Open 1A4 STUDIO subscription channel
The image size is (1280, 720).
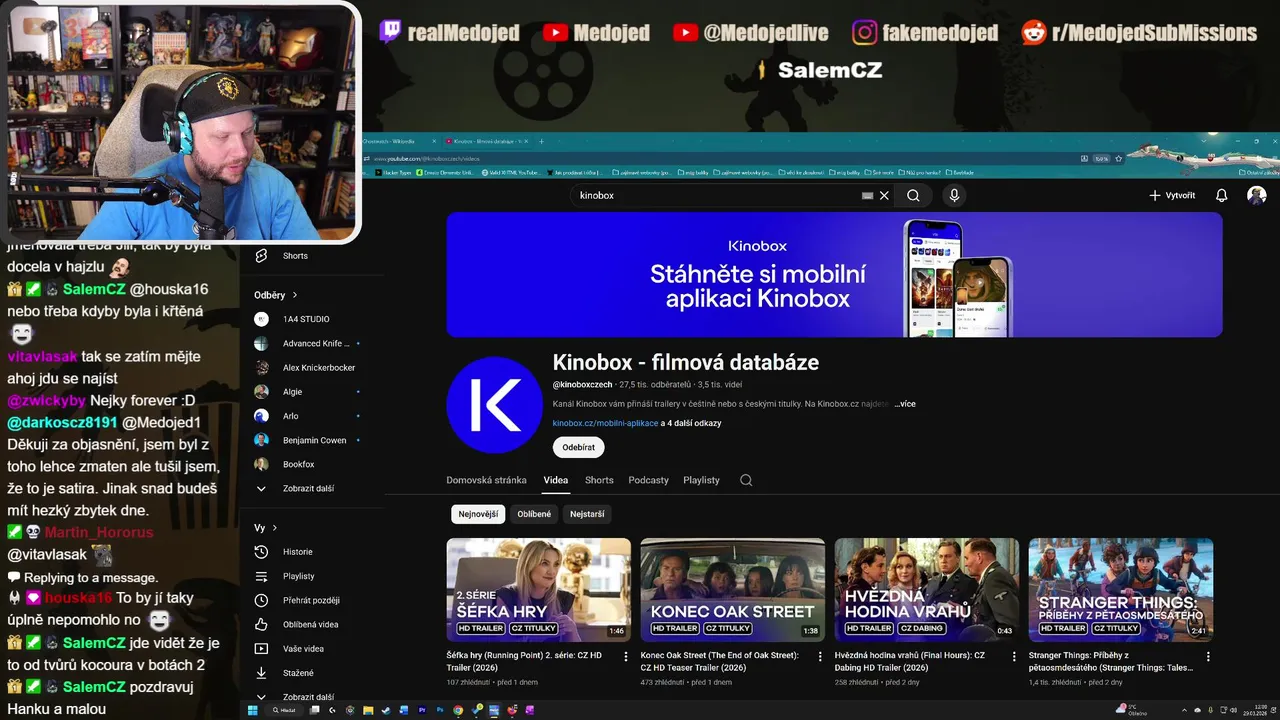click(306, 319)
